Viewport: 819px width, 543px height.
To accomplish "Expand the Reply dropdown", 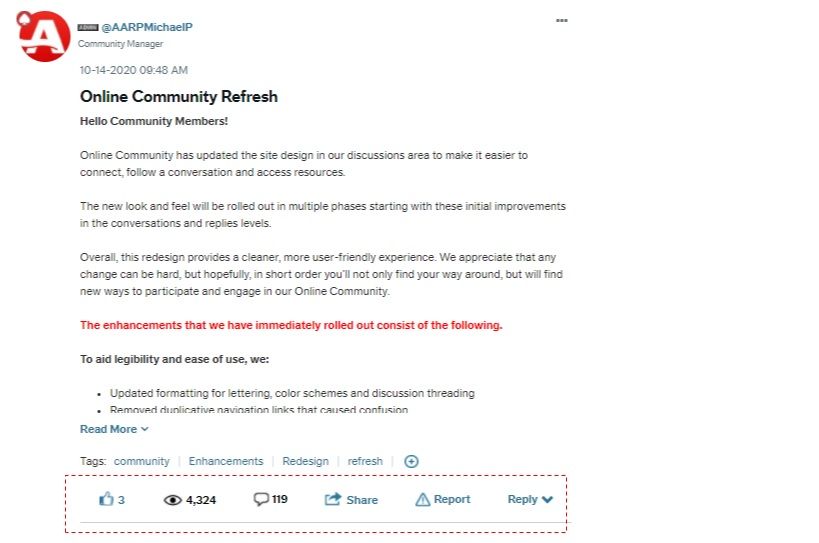I will [x=530, y=499].
